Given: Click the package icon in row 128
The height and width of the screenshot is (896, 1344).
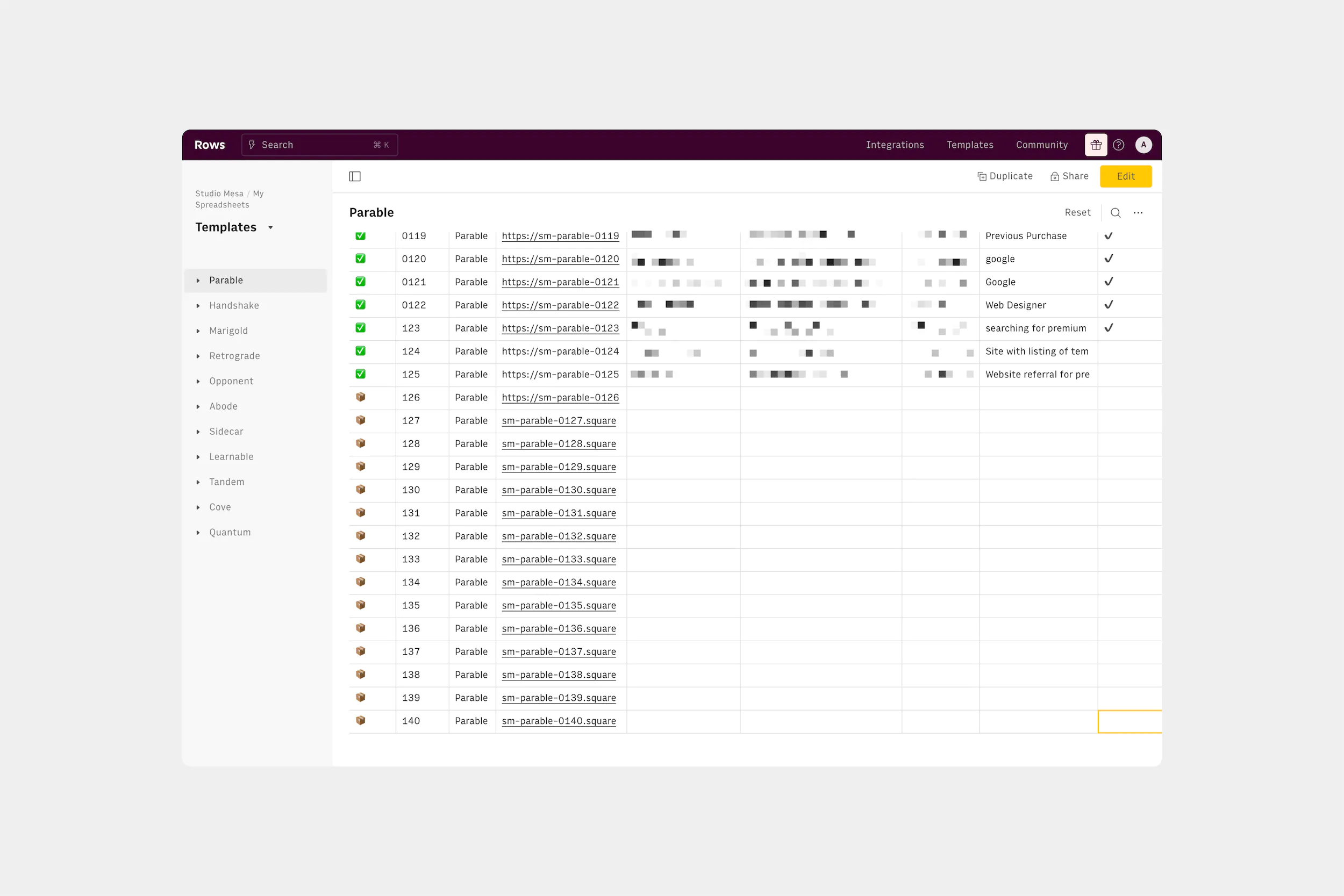Looking at the screenshot, I should [361, 443].
